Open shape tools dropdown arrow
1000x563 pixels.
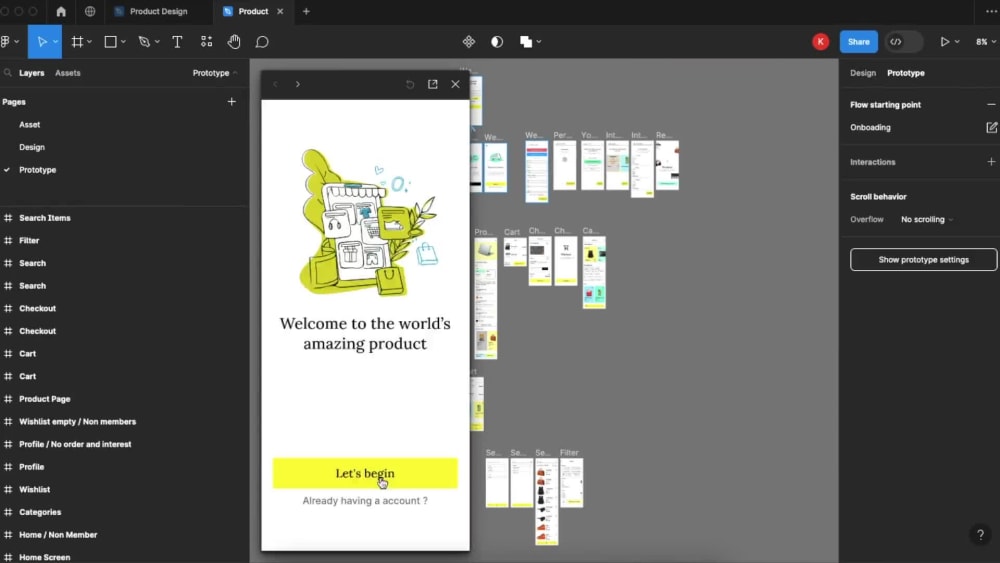(x=123, y=41)
